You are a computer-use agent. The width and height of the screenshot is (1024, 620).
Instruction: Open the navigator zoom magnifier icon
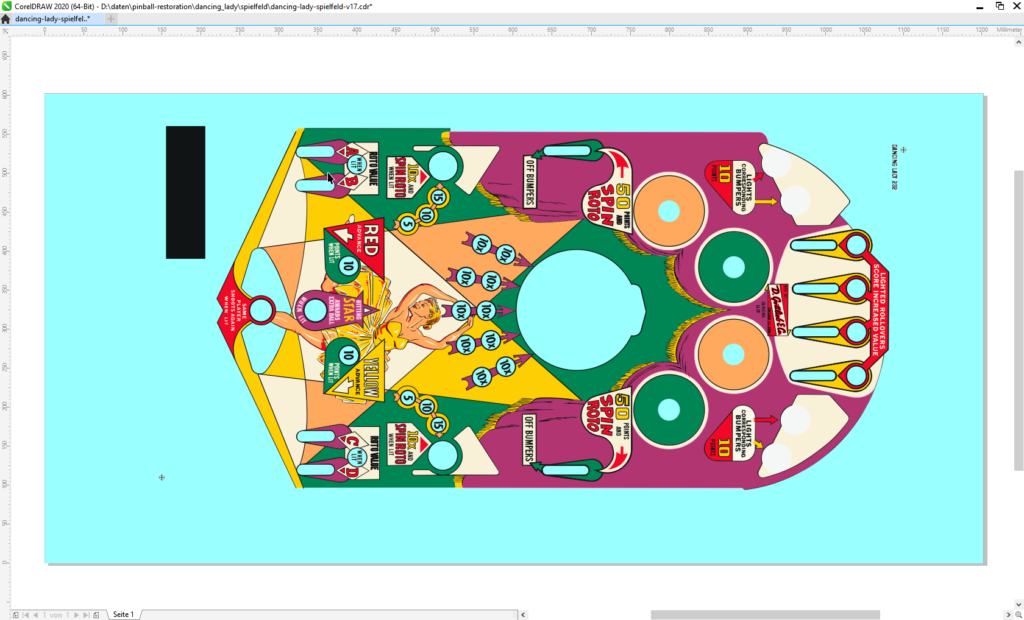1018,615
